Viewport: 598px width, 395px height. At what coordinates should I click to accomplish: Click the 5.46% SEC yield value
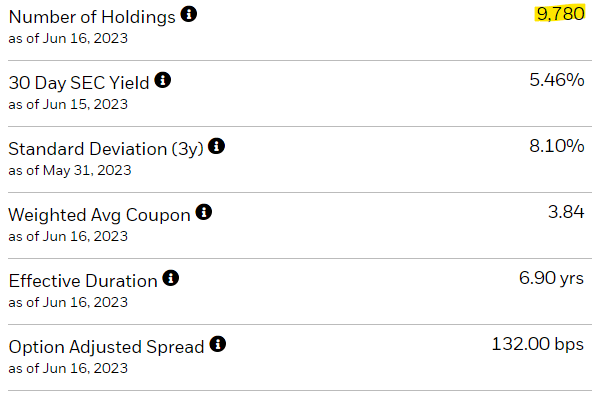(x=557, y=80)
